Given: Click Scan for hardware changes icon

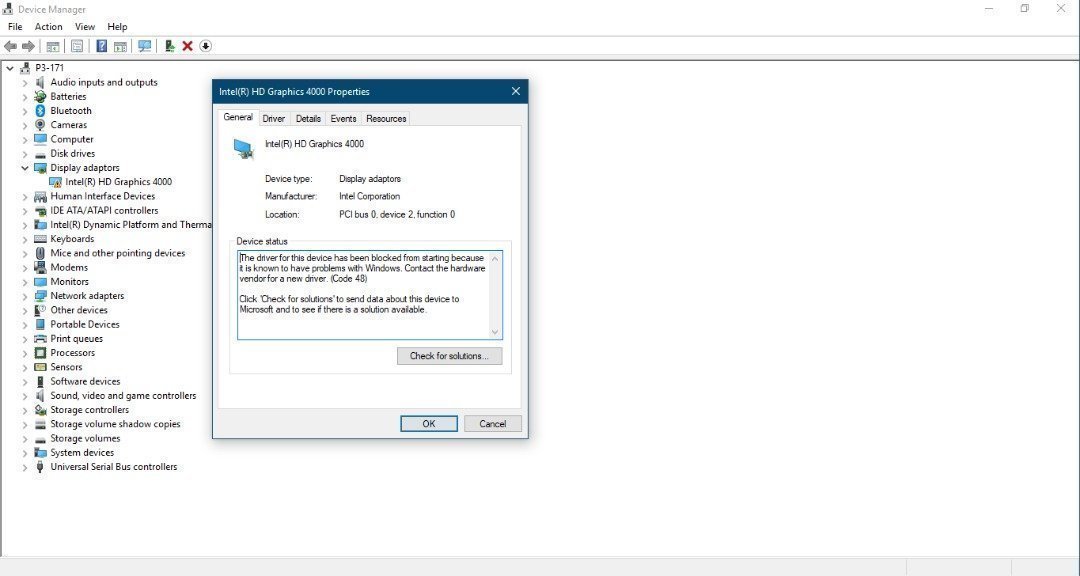Looking at the screenshot, I should [145, 46].
